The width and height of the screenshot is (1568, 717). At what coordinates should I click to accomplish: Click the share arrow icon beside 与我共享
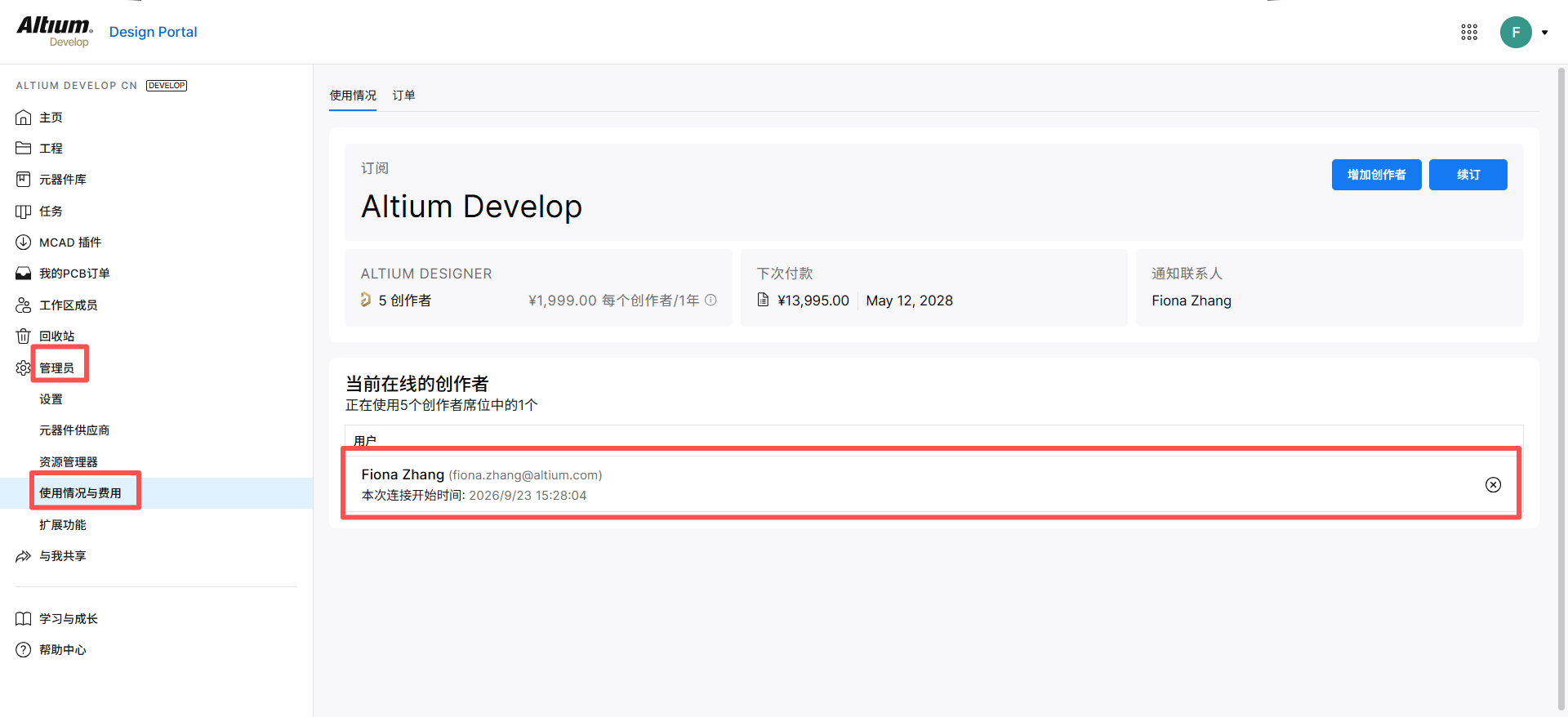point(23,556)
